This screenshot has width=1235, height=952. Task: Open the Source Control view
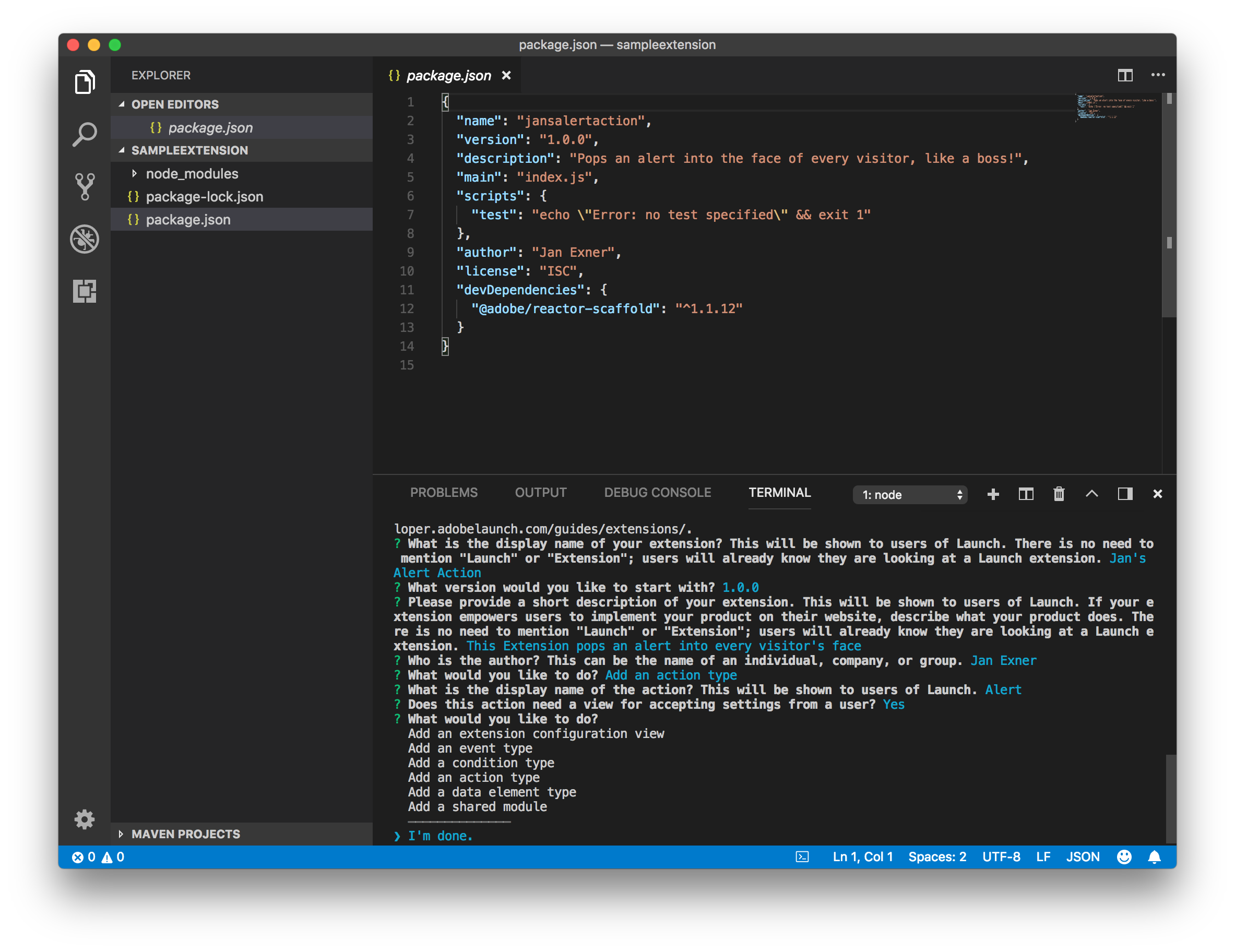click(x=85, y=186)
